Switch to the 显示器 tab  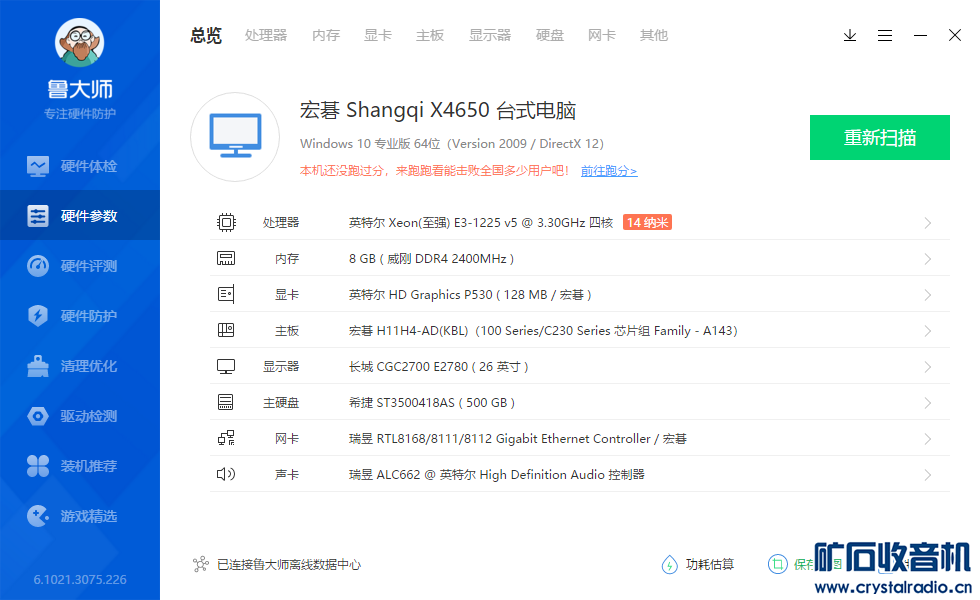click(490, 36)
